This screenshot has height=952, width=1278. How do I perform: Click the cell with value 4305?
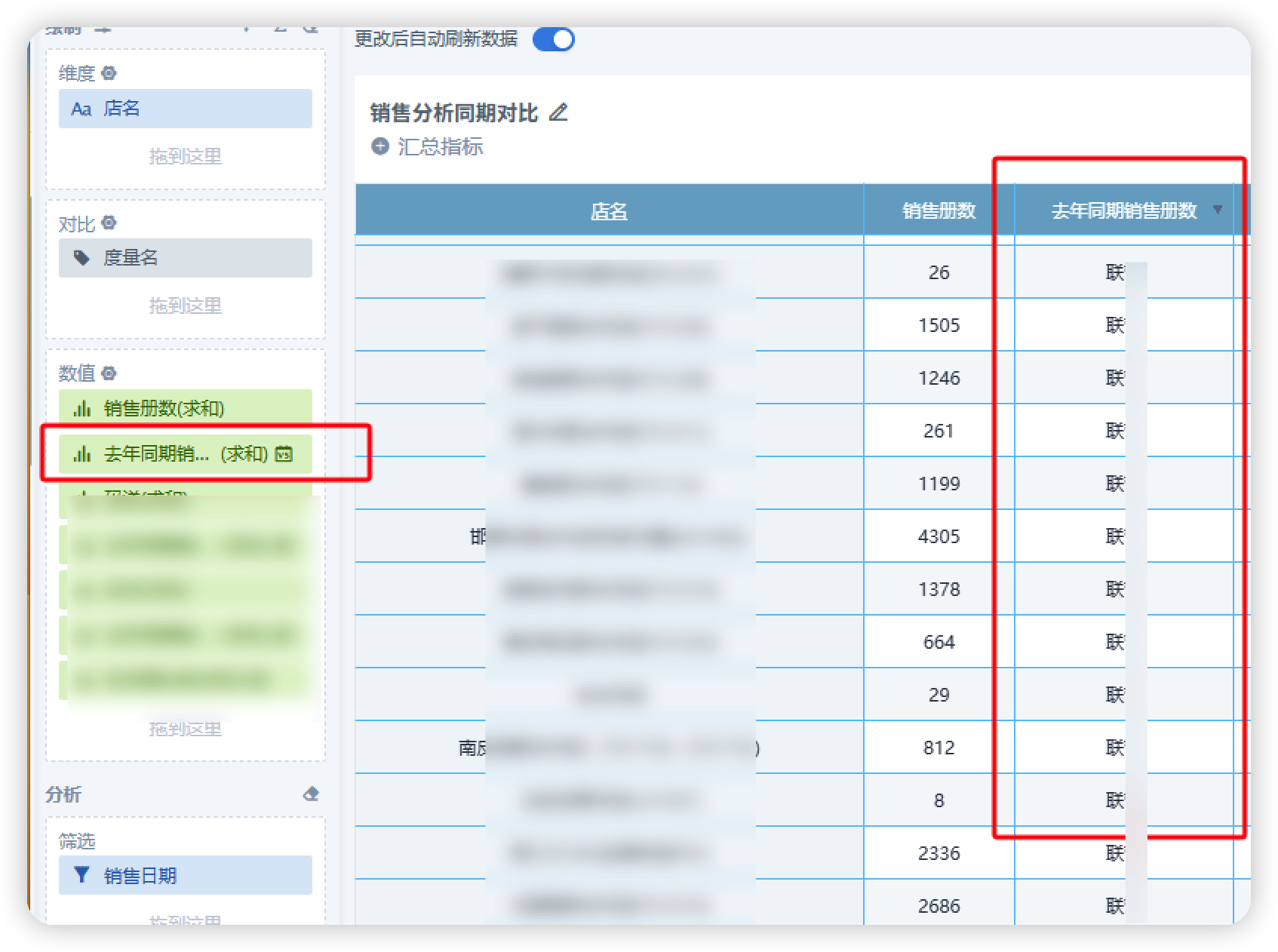[x=939, y=536]
